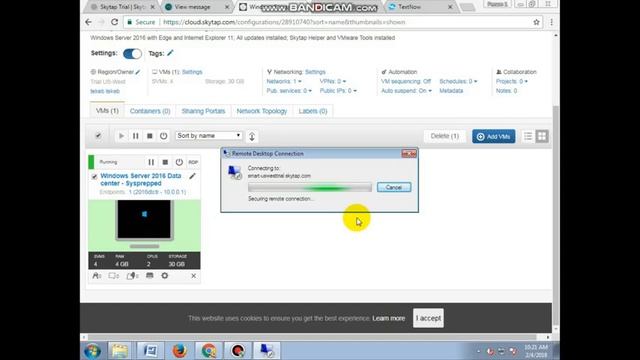Uncheck the Windows Server 2016 VM checkbox
Screen dimensions: 640x360
[x=94, y=177]
